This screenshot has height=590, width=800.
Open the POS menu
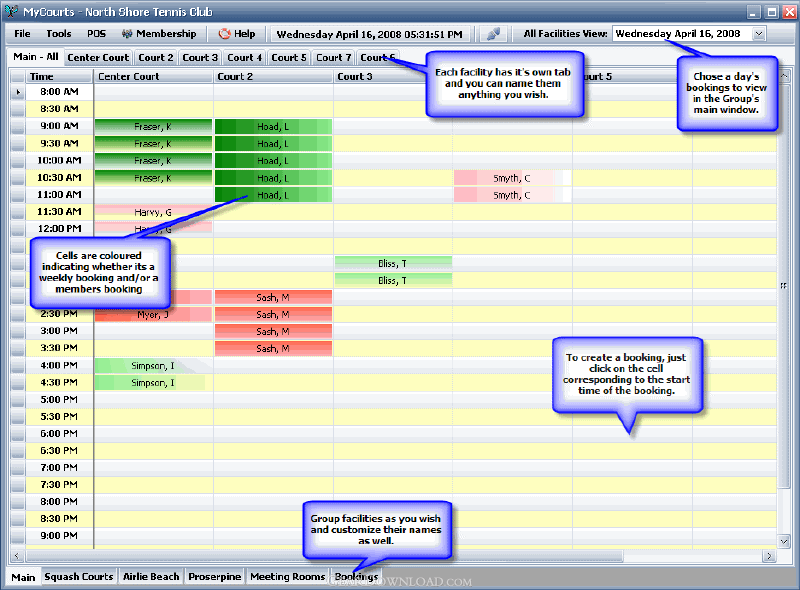coord(96,34)
